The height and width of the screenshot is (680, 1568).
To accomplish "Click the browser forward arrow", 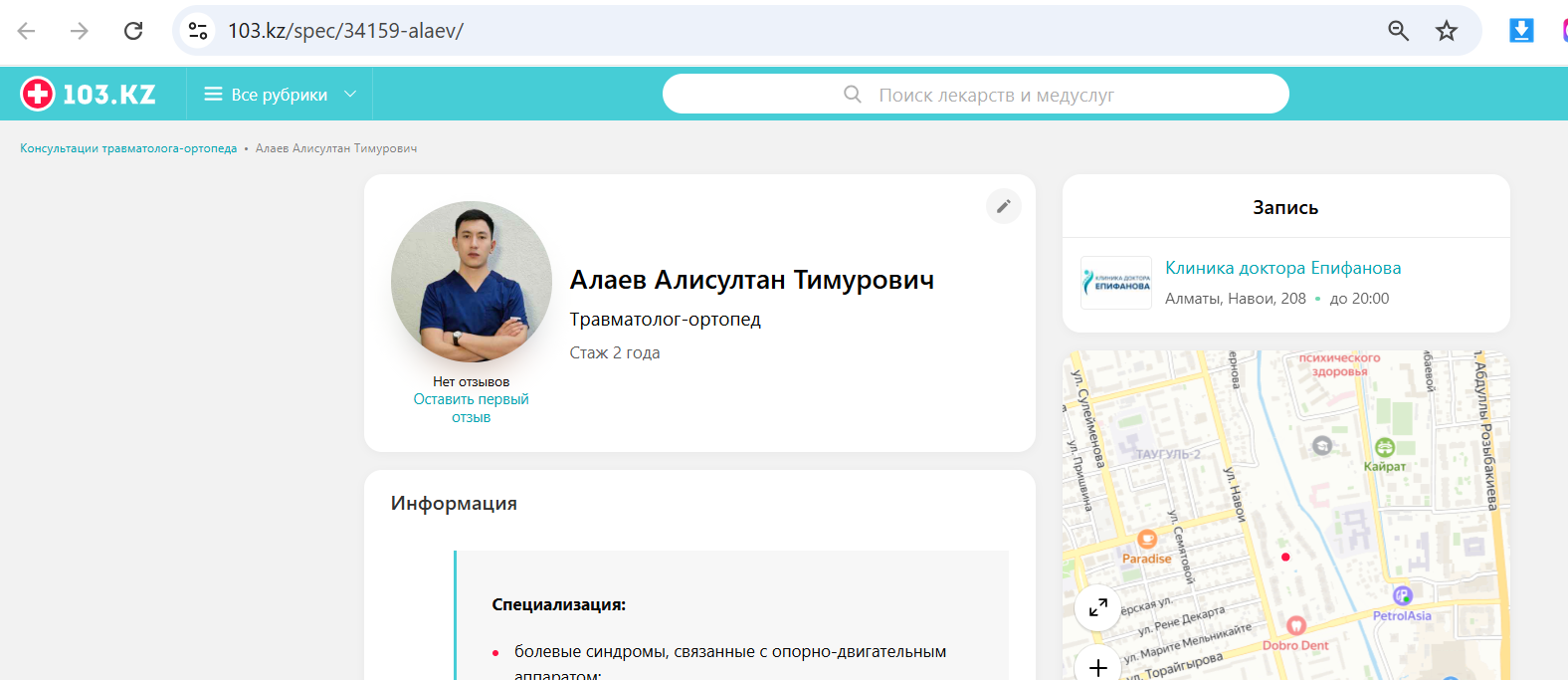I will click(80, 31).
